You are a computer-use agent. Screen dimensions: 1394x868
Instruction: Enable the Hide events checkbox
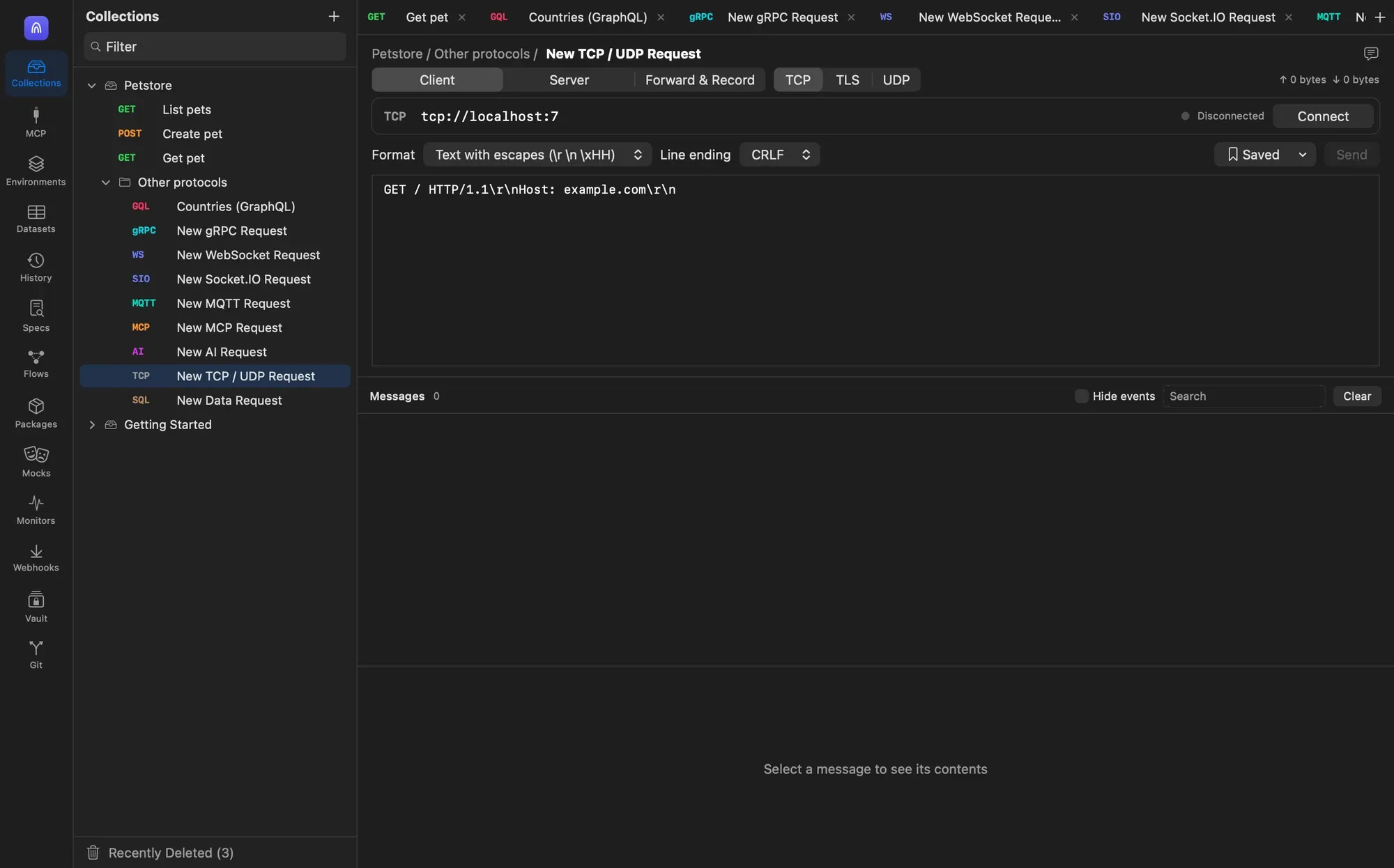[1081, 396]
